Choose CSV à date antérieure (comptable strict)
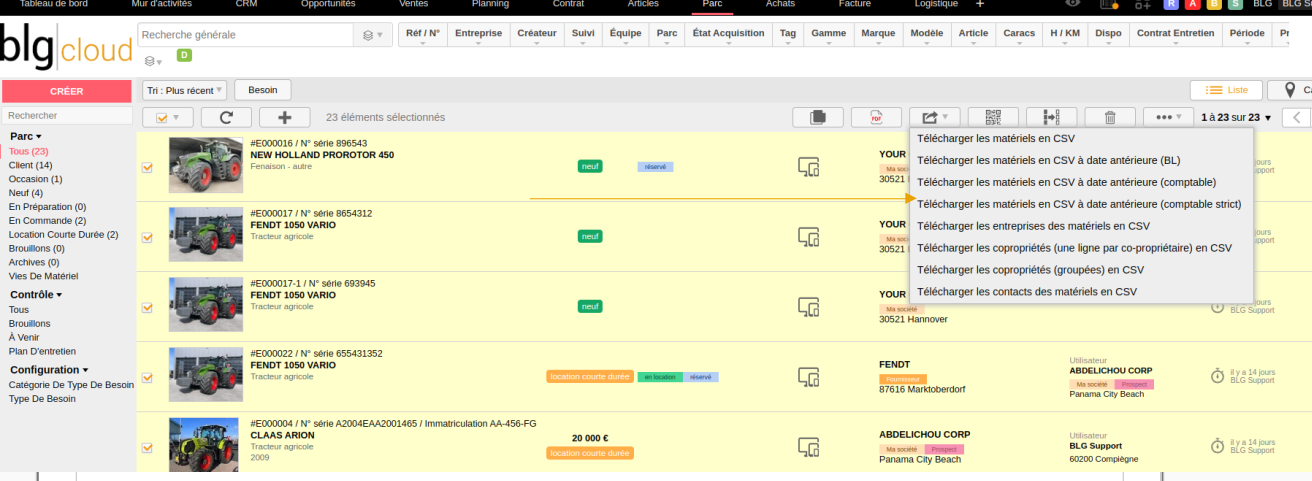1312x481 pixels. 1081,204
